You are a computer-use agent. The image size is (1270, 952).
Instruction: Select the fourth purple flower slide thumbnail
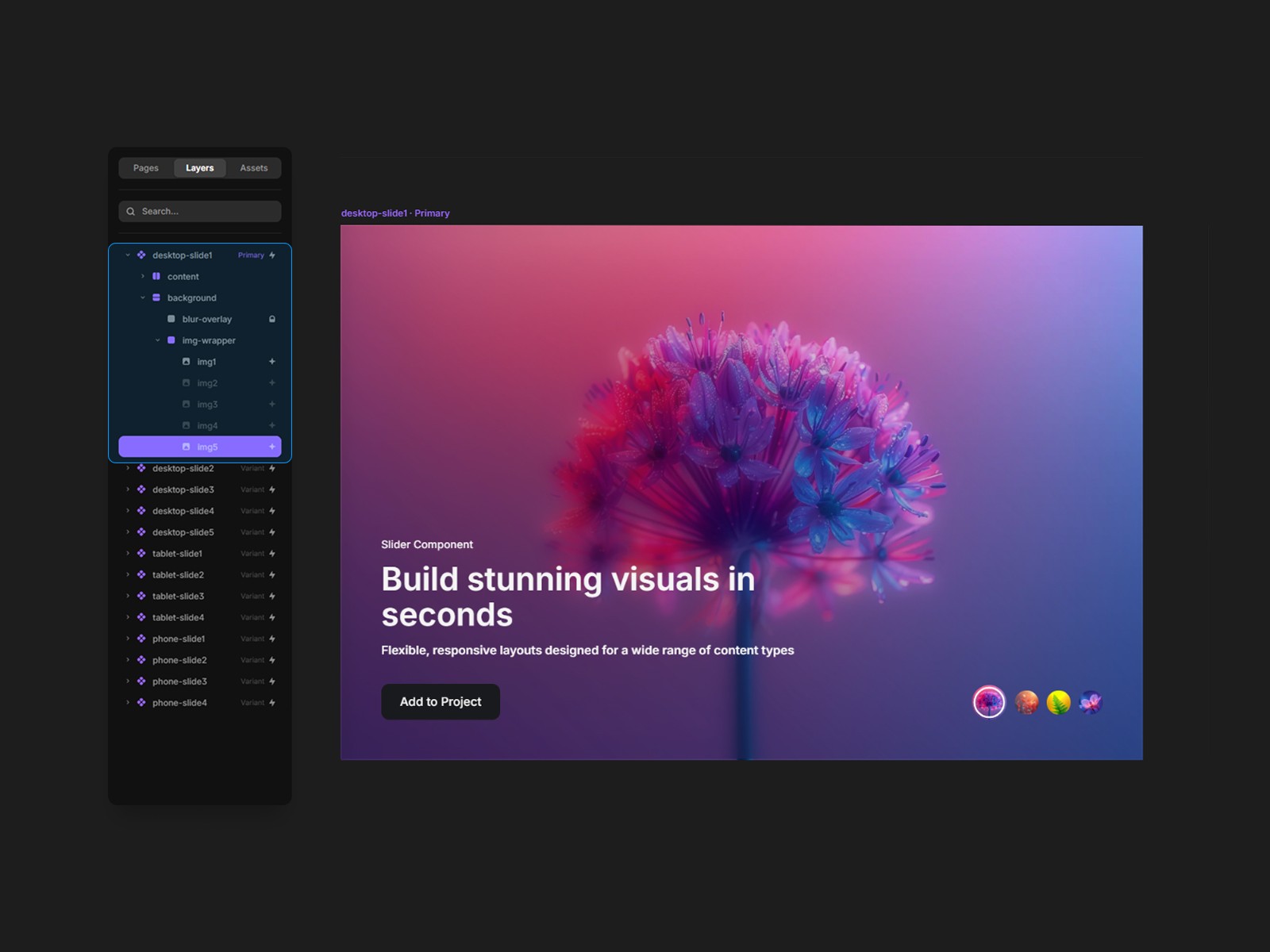tap(1091, 702)
